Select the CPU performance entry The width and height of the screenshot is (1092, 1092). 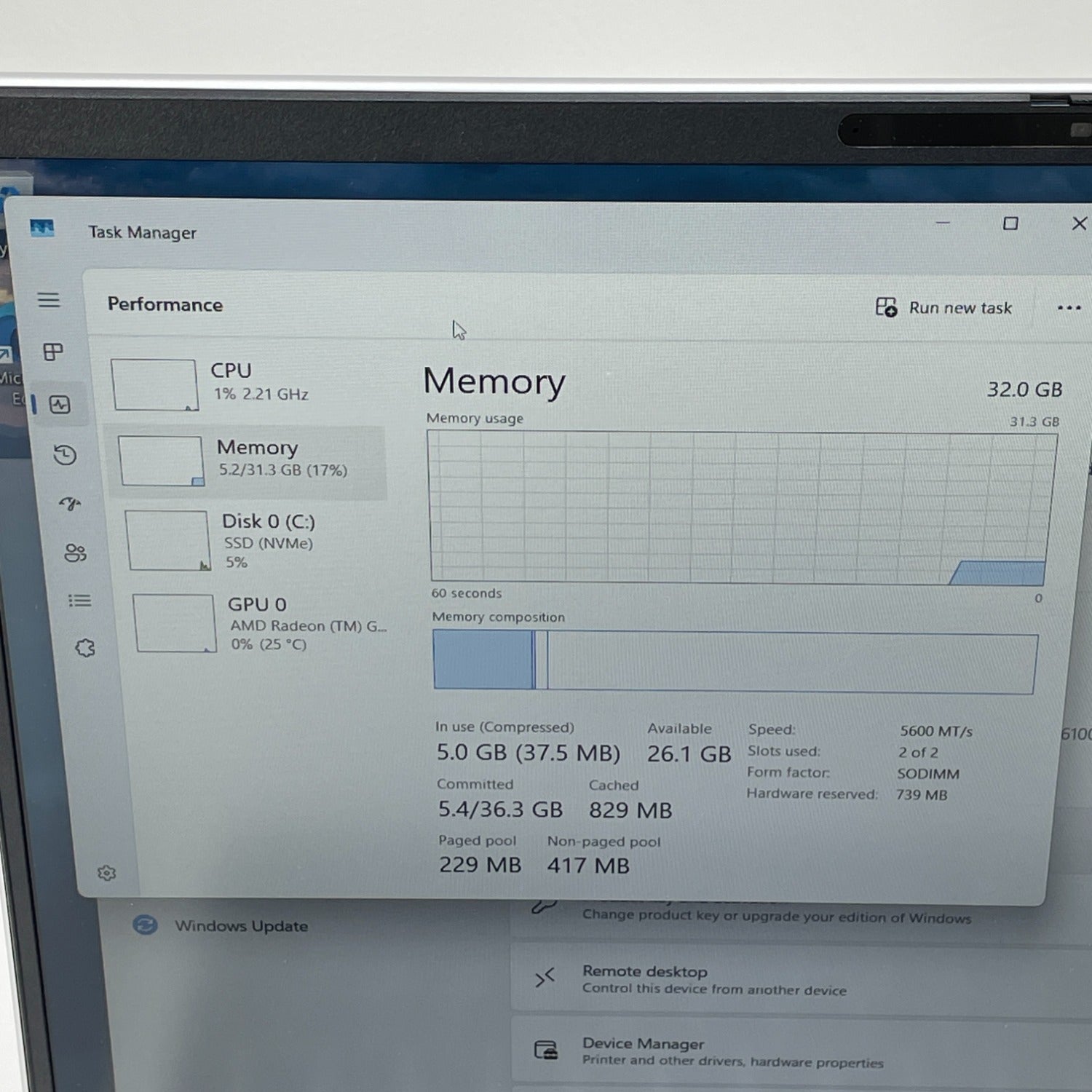click(248, 384)
